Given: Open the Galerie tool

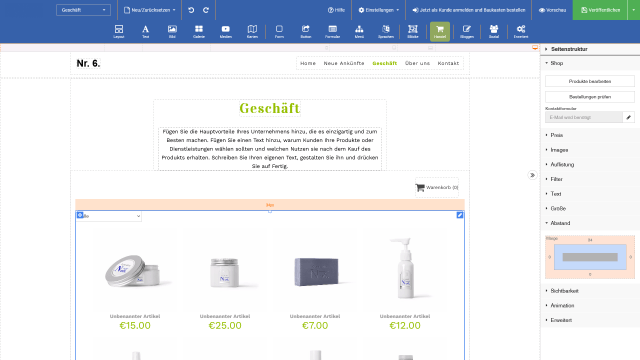Looking at the screenshot, I should pyautogui.click(x=199, y=31).
